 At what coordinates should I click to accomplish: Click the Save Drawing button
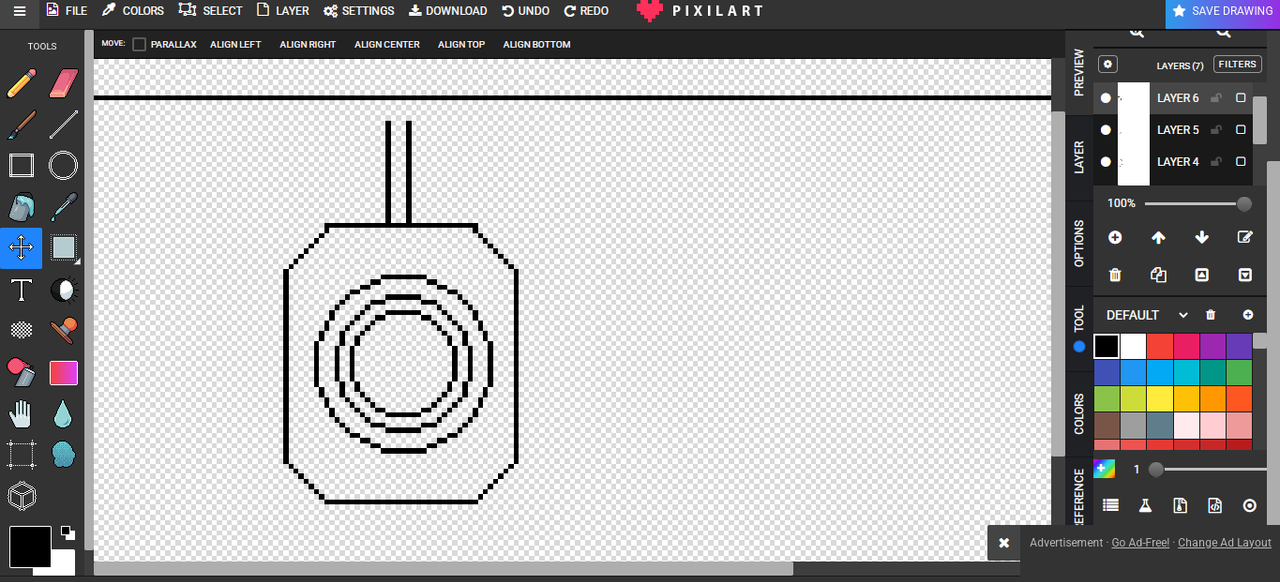1222,11
